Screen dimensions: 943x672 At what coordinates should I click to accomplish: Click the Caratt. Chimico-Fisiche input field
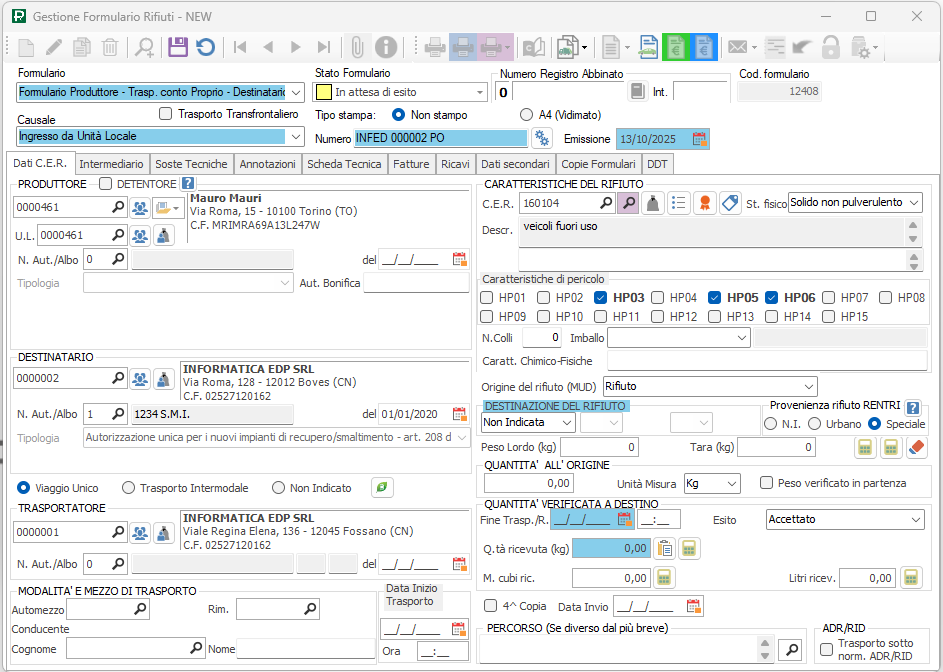coord(766,361)
